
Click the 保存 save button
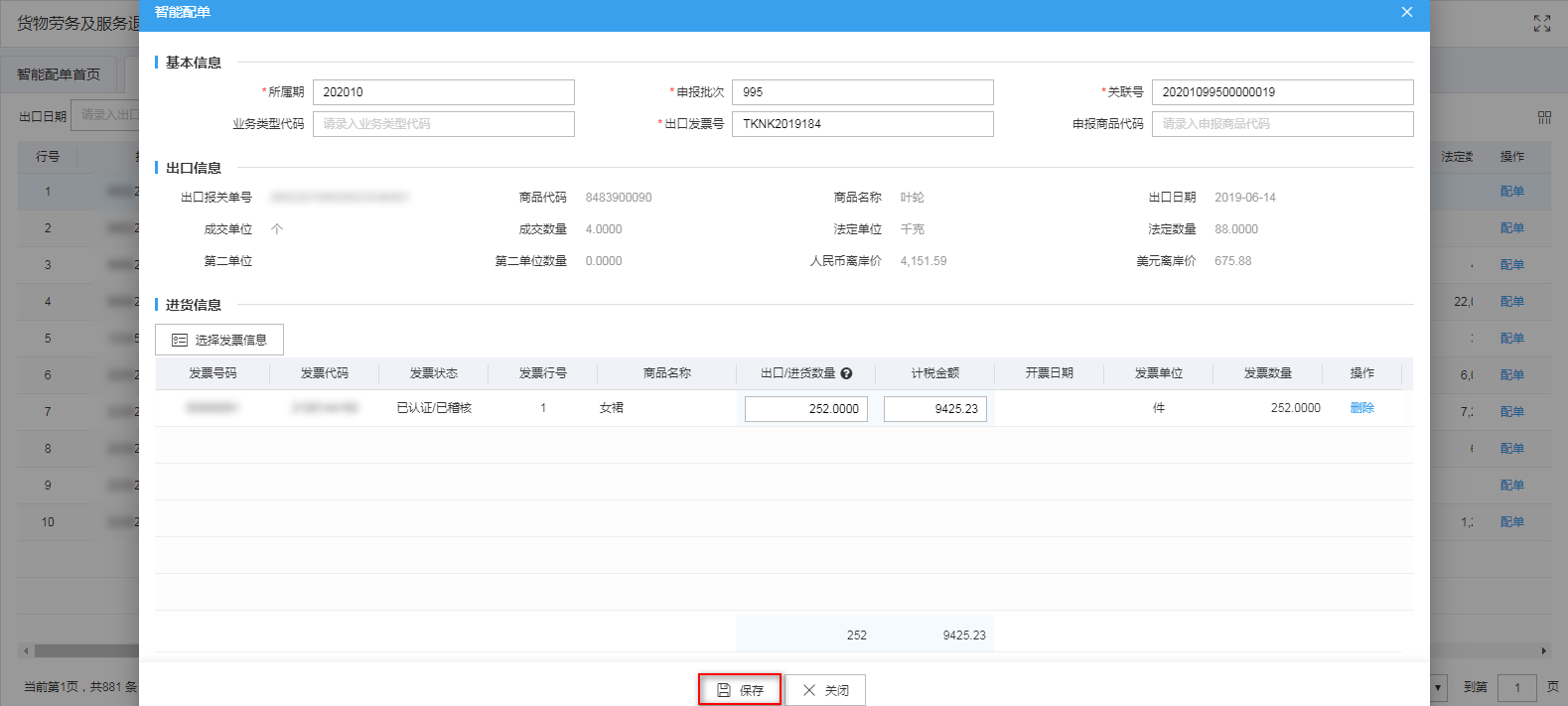coord(740,690)
